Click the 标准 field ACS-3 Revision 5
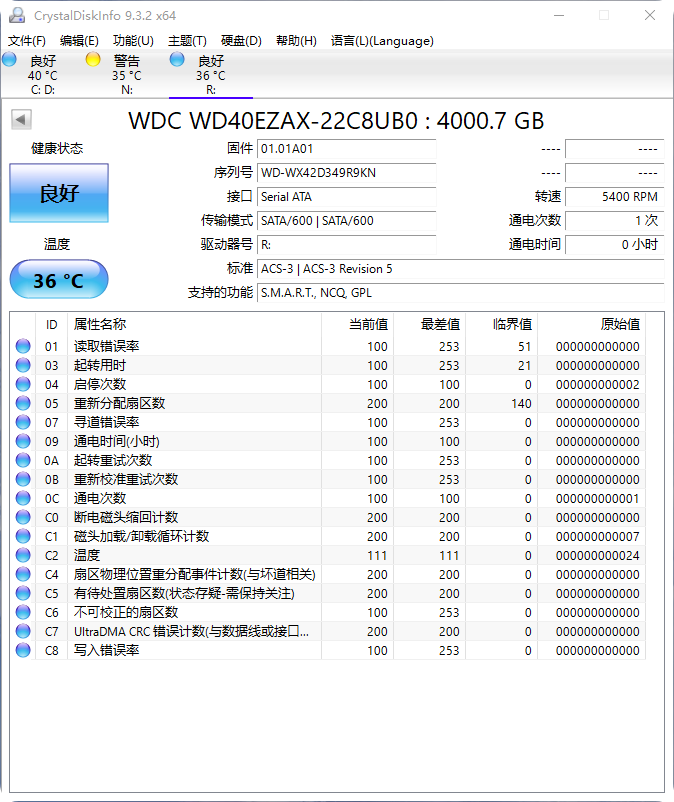This screenshot has width=674, height=802. click(x=461, y=269)
